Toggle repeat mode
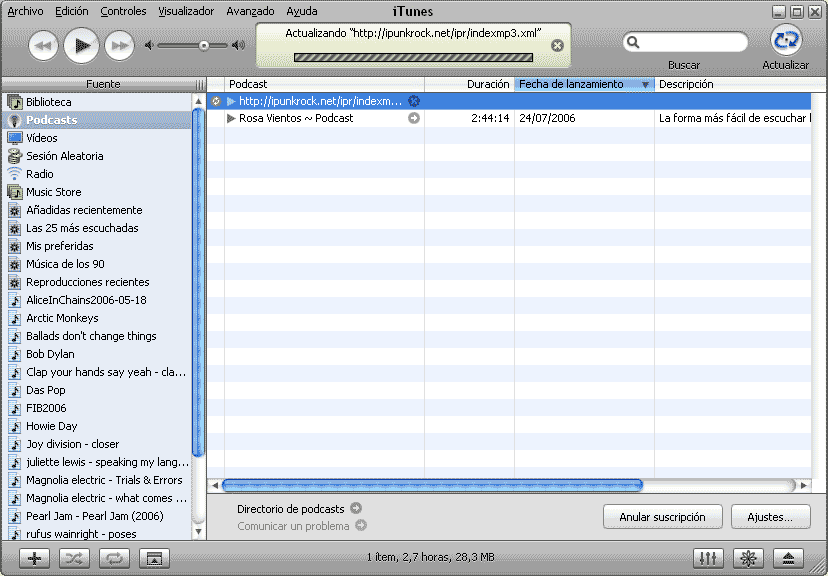Image resolution: width=828 pixels, height=576 pixels. [x=114, y=558]
